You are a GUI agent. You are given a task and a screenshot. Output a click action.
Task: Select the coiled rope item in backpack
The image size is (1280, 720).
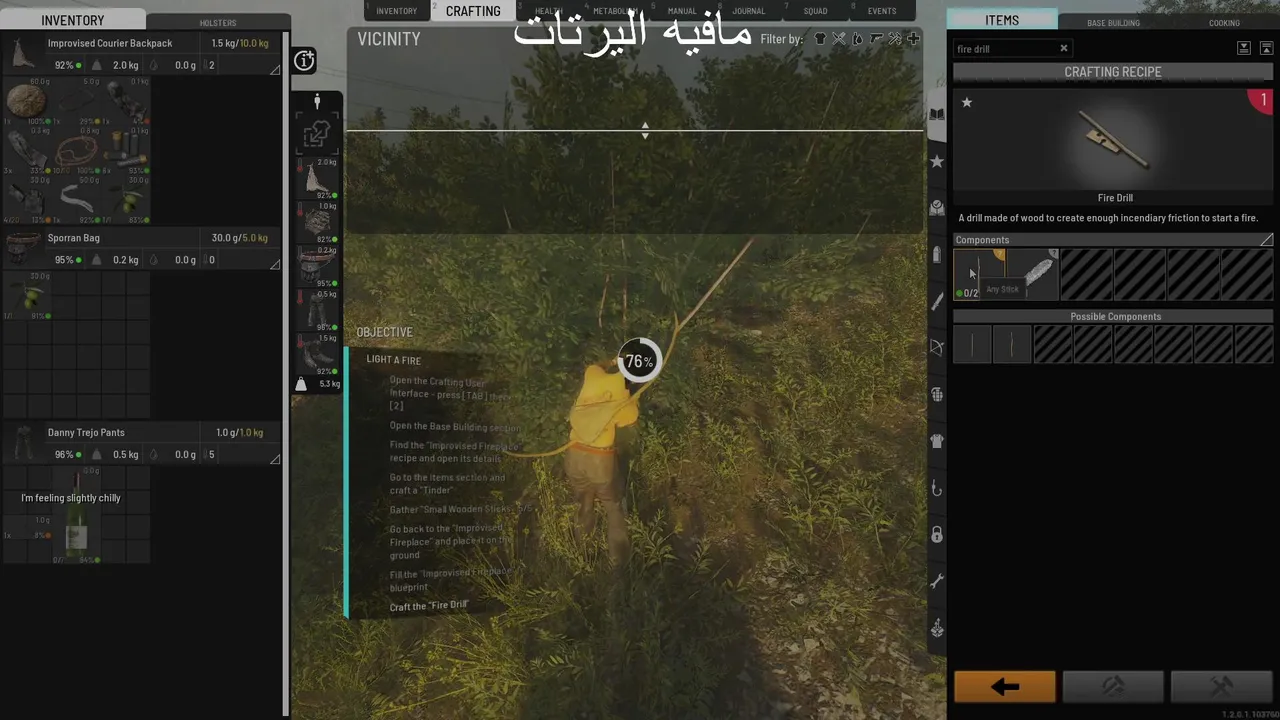(76, 151)
